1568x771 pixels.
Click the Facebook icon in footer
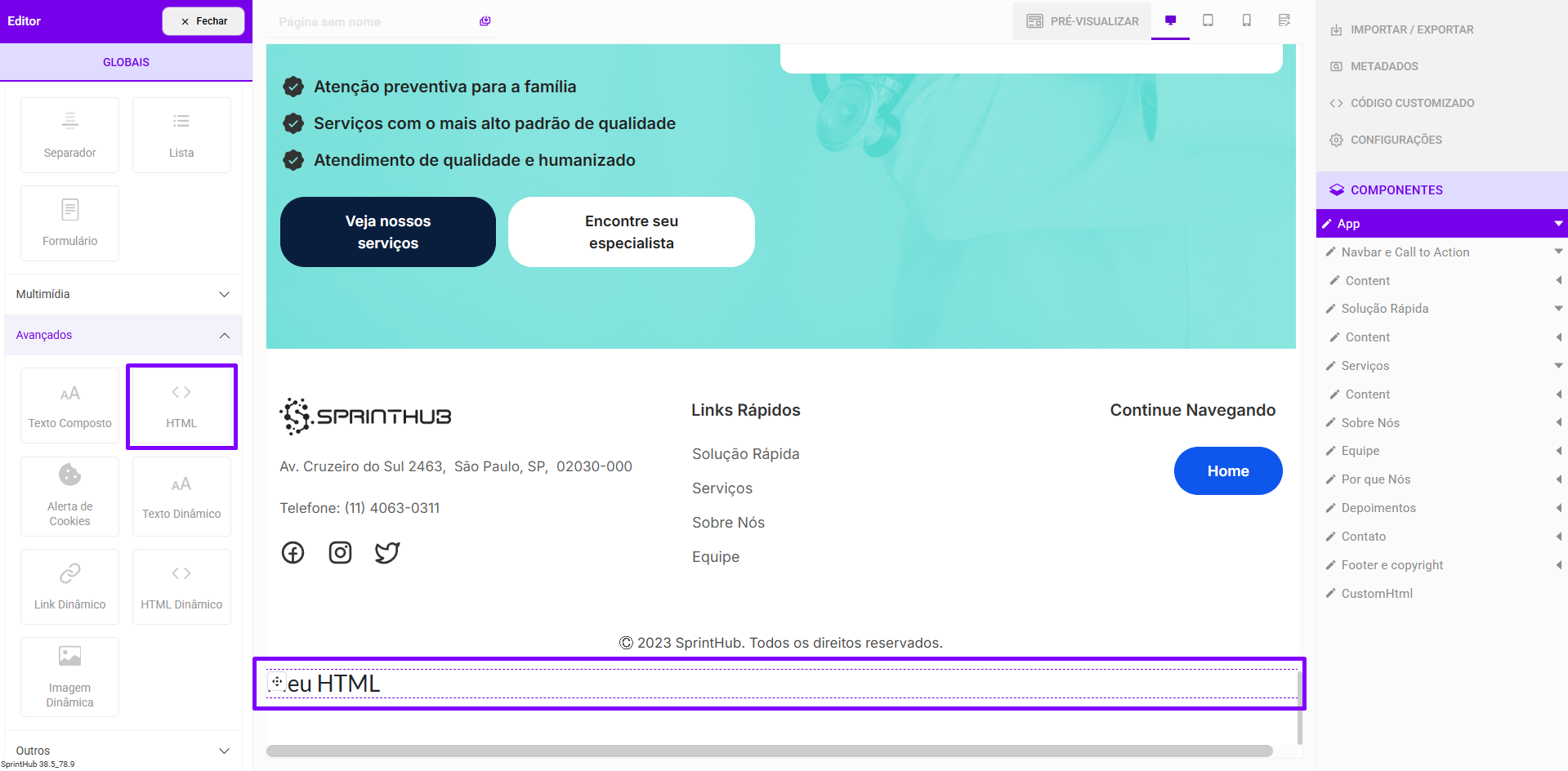[293, 553]
